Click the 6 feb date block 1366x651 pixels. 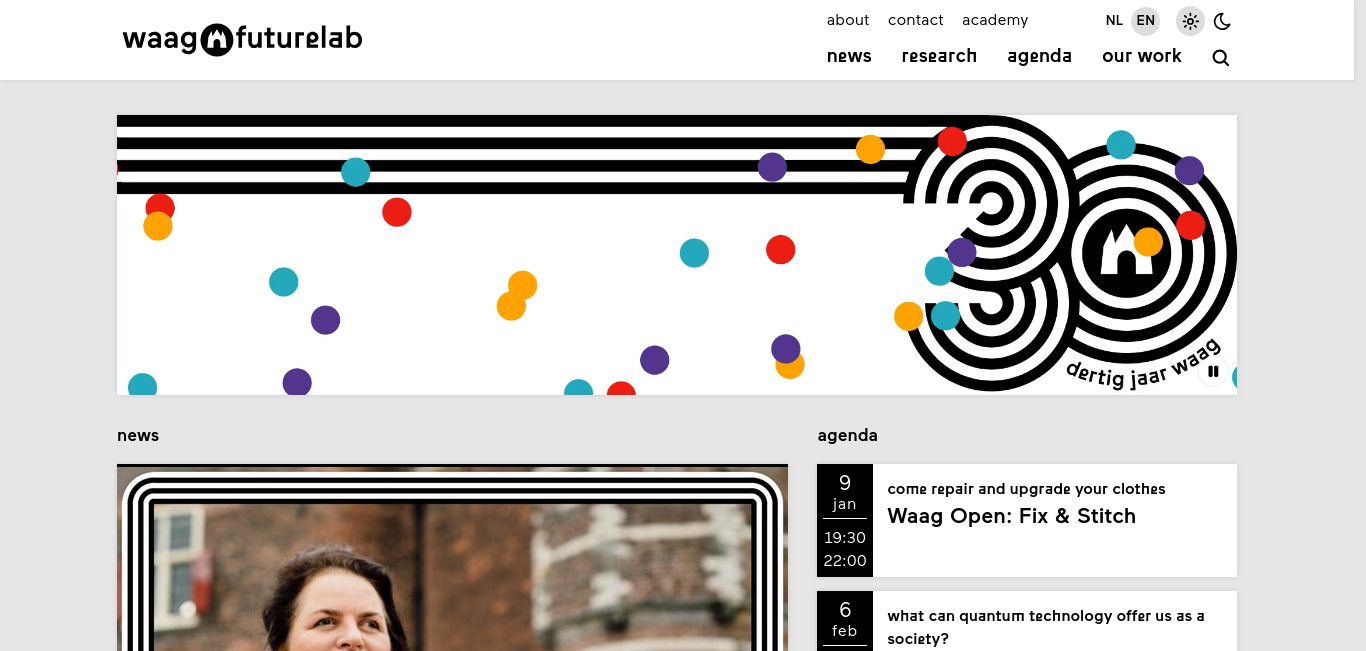click(845, 621)
